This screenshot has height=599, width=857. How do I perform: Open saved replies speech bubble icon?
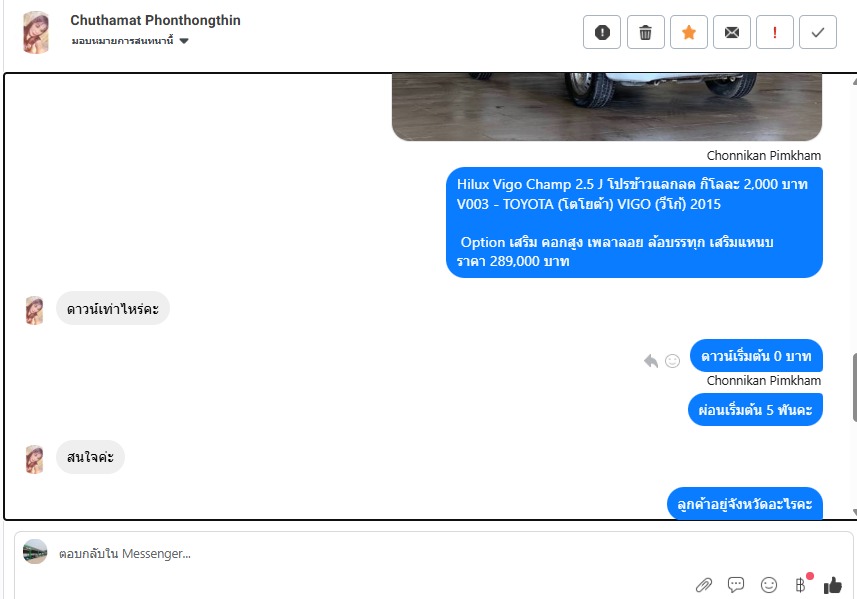[x=736, y=584]
